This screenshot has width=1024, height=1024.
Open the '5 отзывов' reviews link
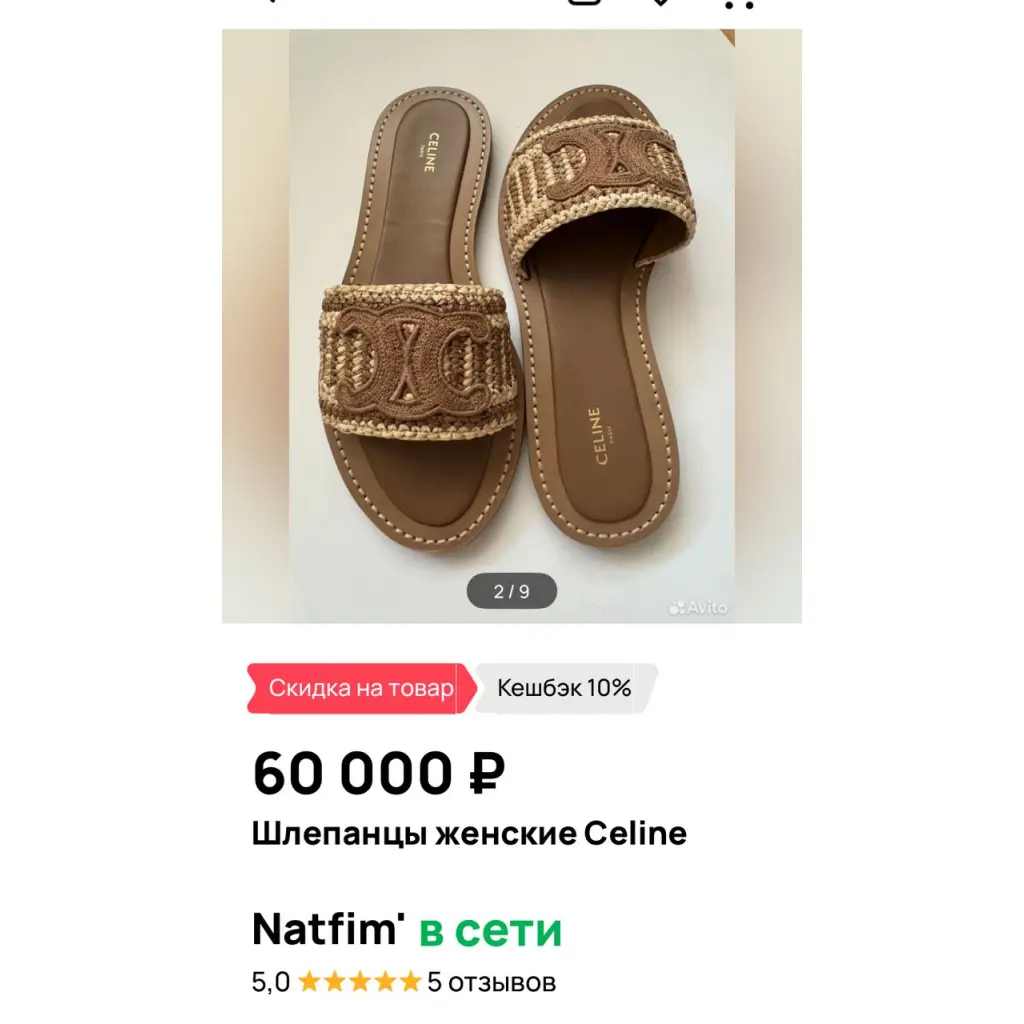pyautogui.click(x=491, y=982)
